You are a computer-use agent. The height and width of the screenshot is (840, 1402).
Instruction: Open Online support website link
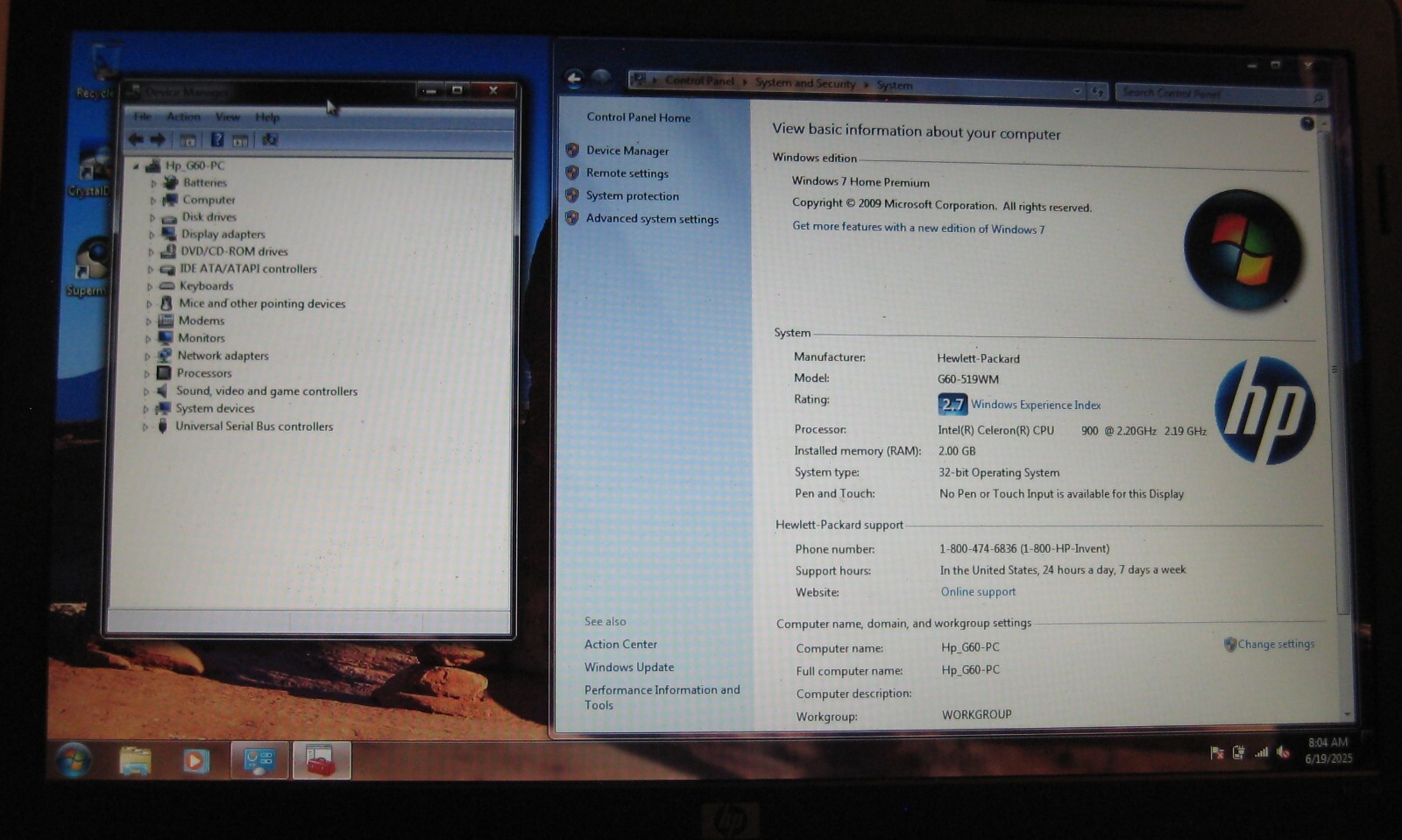coord(978,592)
